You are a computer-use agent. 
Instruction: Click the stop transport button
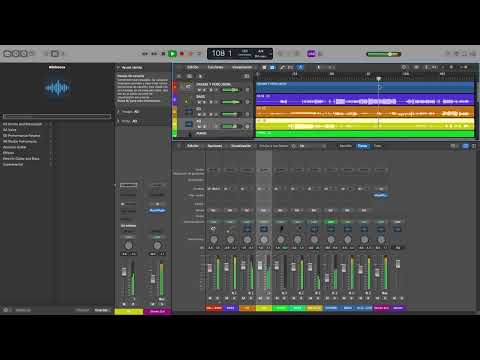(163, 53)
